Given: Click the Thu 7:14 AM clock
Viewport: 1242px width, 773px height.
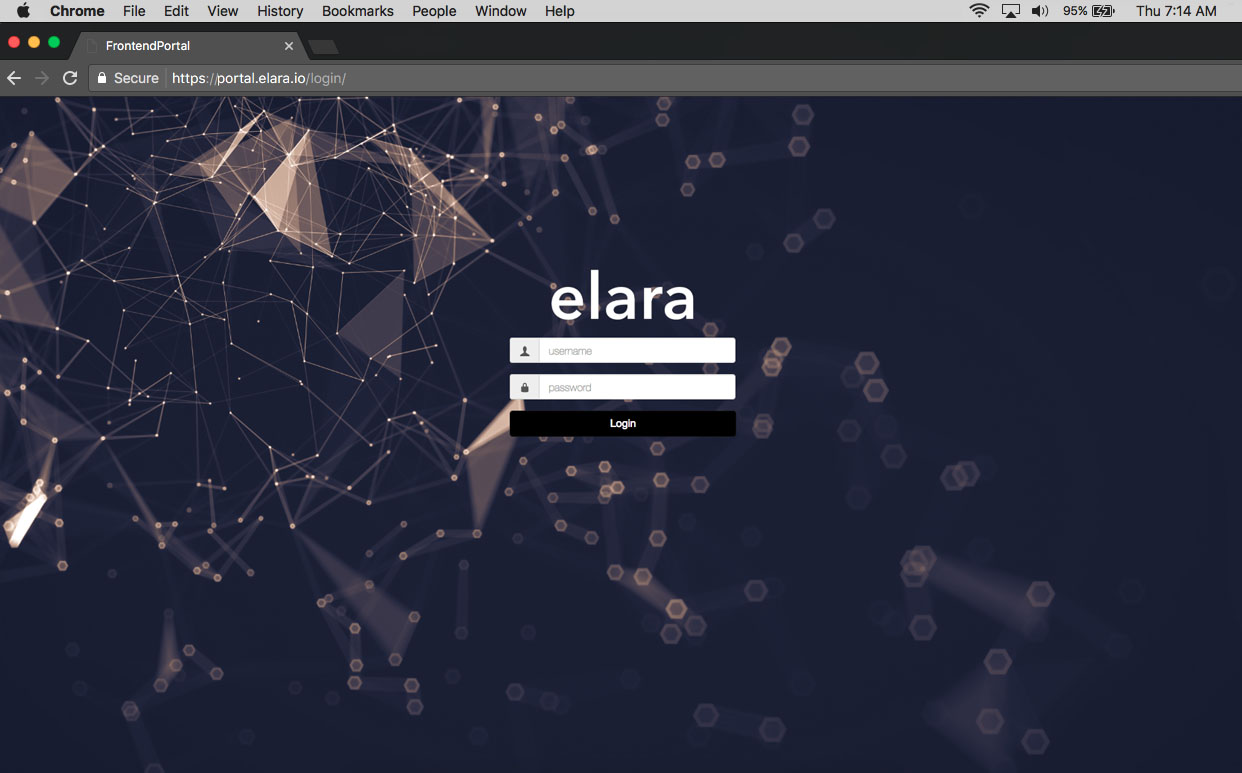Looking at the screenshot, I should click(x=1176, y=11).
